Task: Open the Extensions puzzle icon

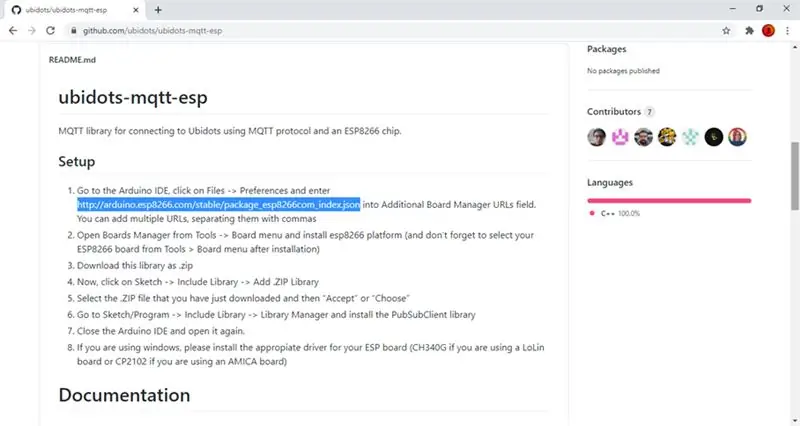Action: click(749, 31)
